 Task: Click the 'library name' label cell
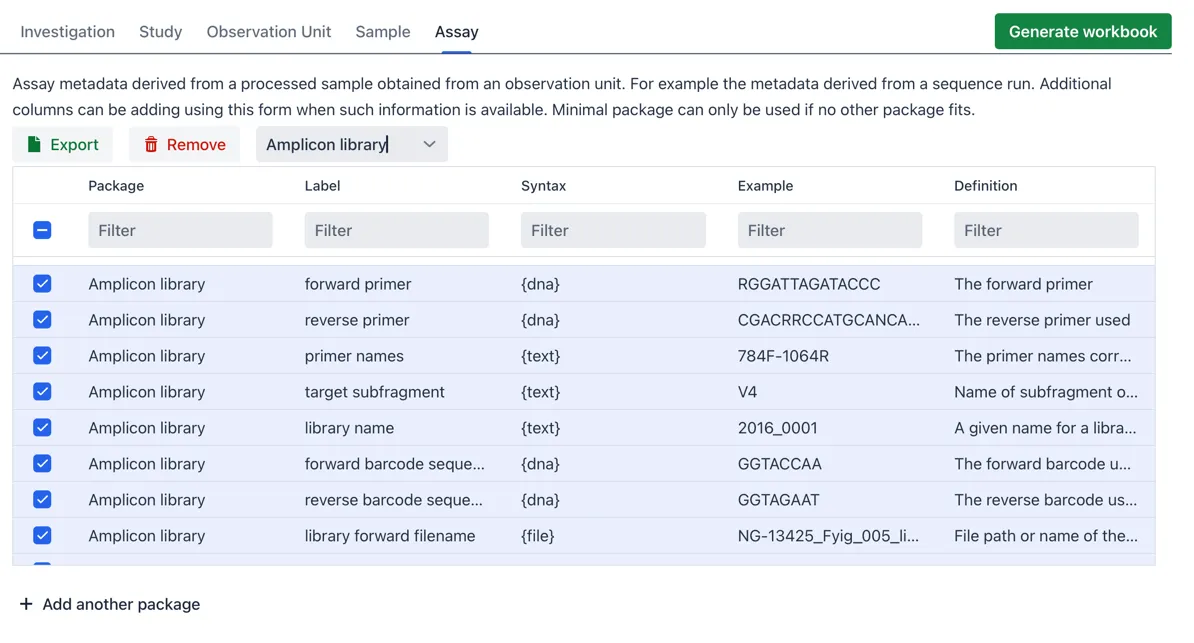point(350,428)
